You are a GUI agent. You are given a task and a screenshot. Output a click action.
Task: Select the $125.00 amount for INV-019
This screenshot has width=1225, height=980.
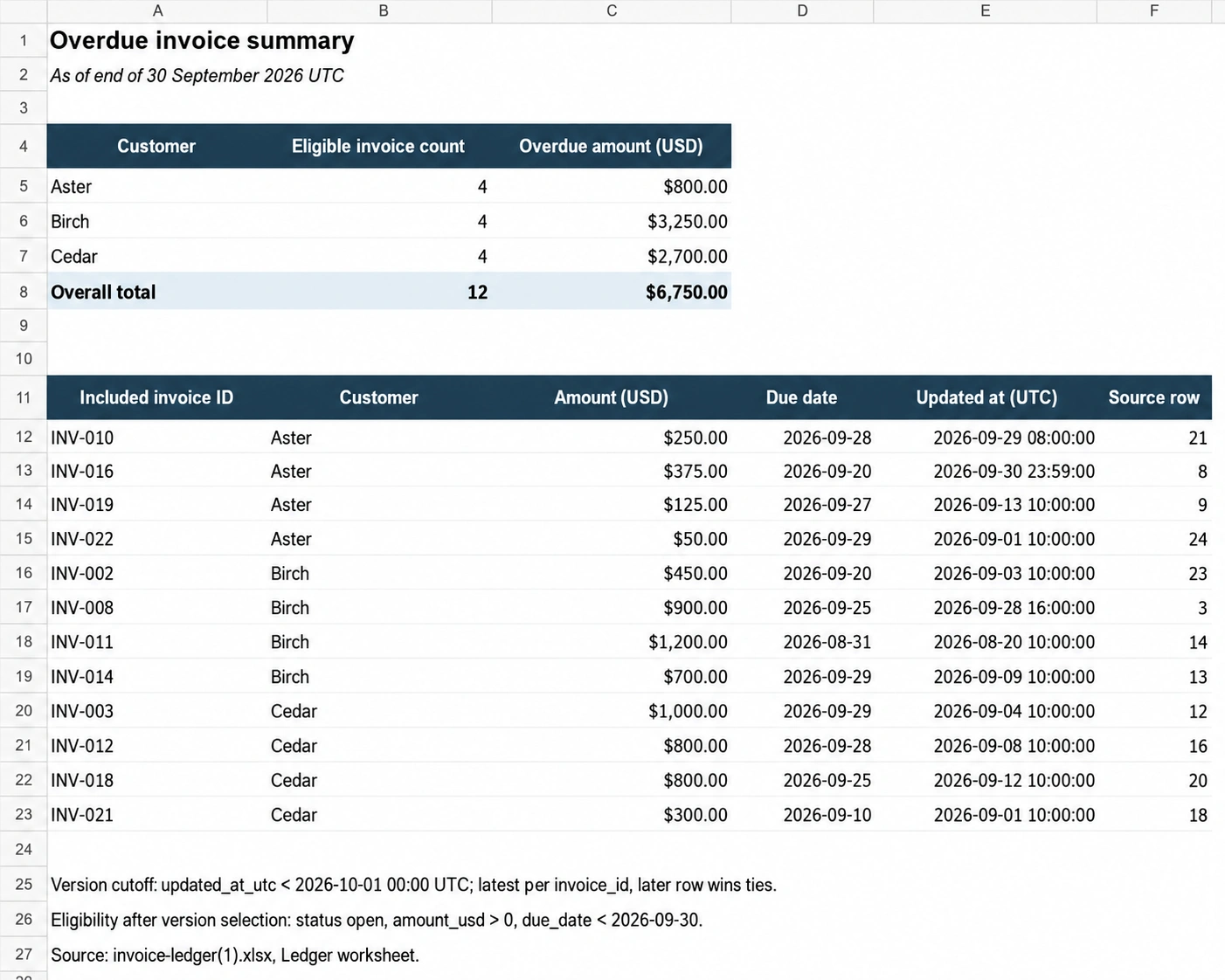point(612,505)
